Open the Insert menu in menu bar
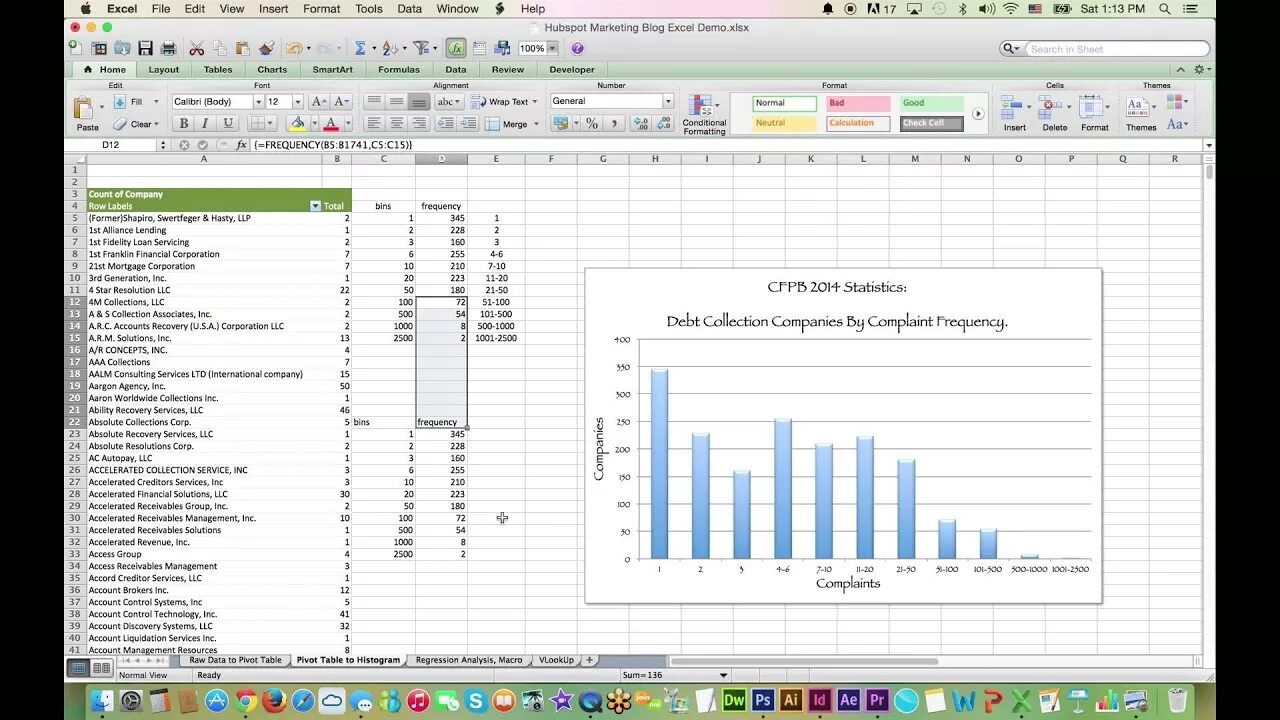The height and width of the screenshot is (720, 1280). click(x=274, y=9)
